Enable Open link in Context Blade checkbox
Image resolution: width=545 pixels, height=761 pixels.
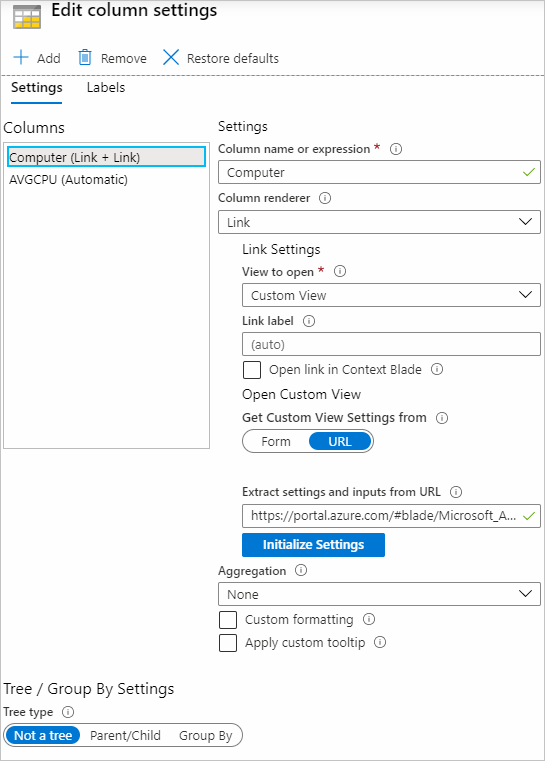252,370
